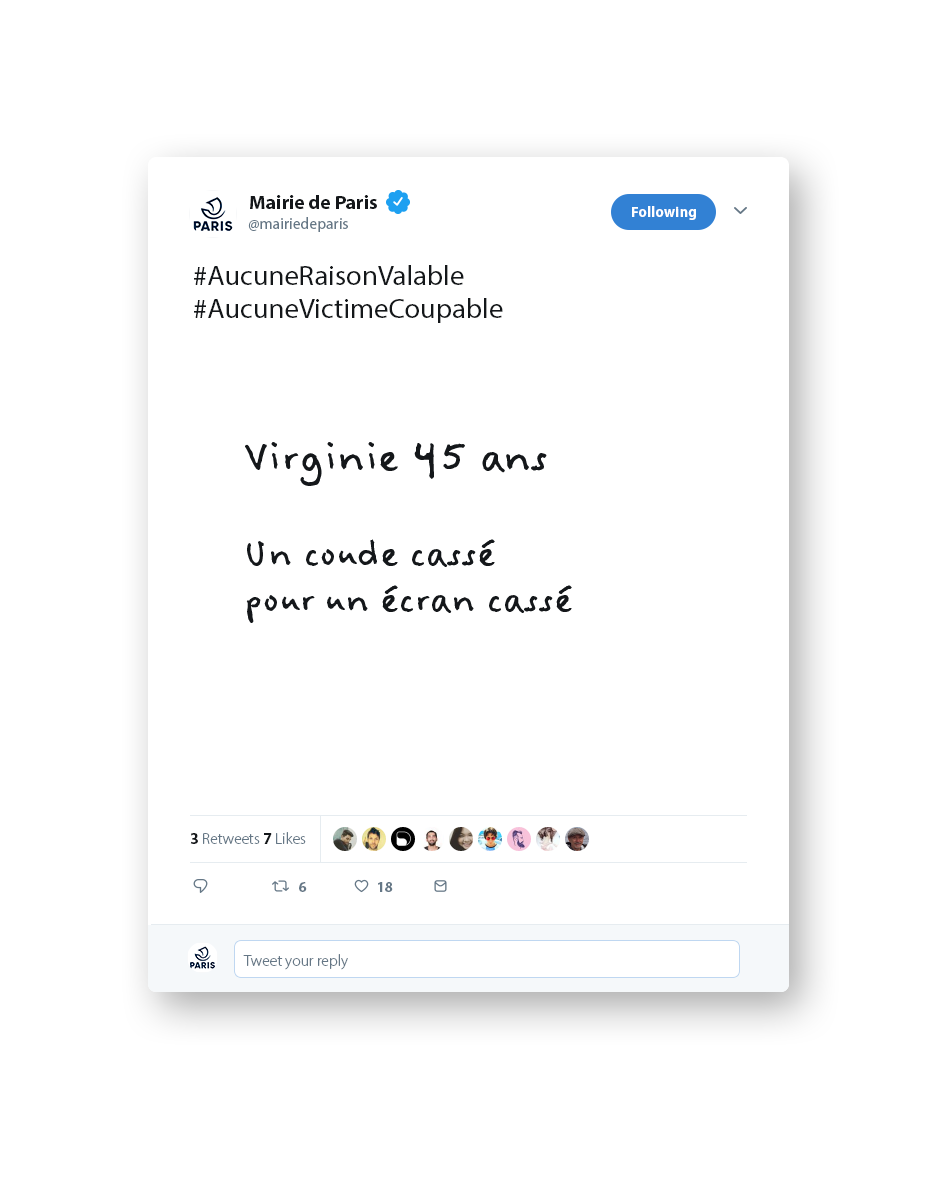The image size is (931, 1200).
Task: Open the black circular liker avatar
Action: point(403,839)
